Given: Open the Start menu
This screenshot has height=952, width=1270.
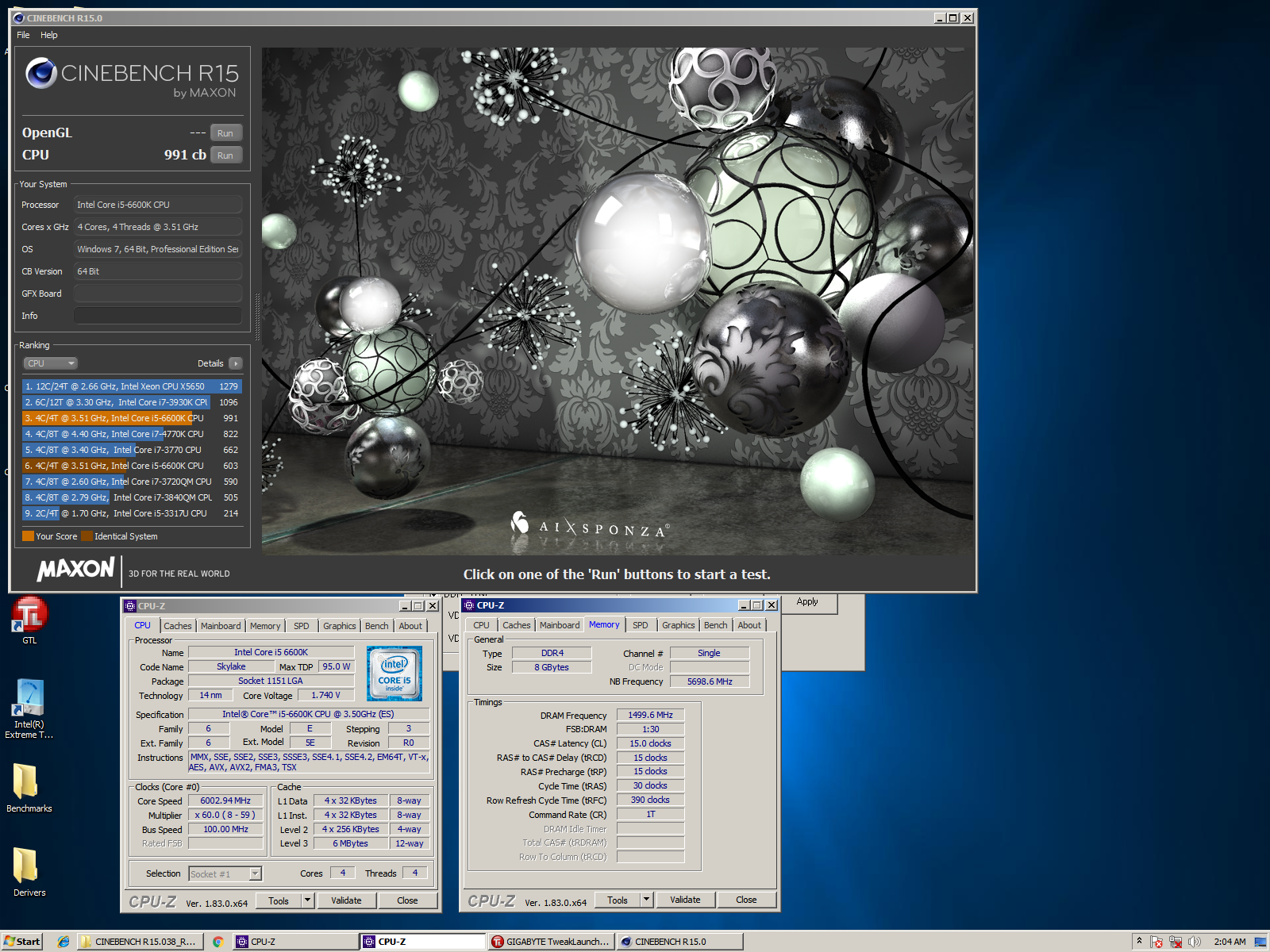Looking at the screenshot, I should (21, 942).
